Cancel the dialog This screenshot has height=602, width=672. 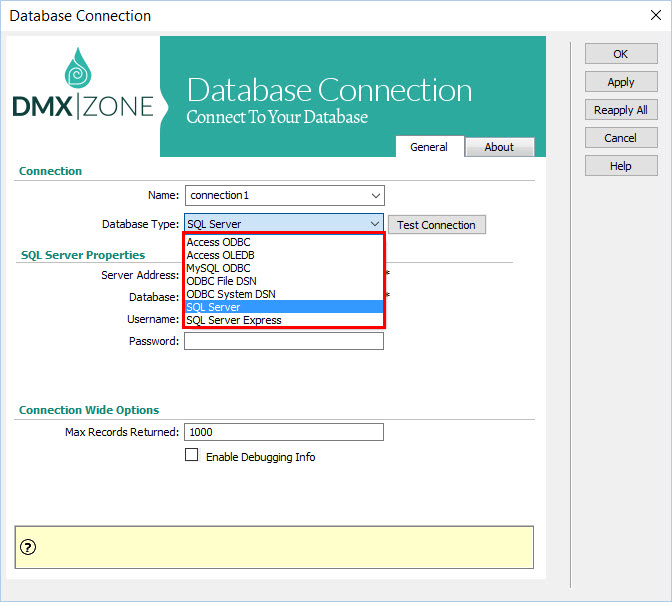[621, 138]
